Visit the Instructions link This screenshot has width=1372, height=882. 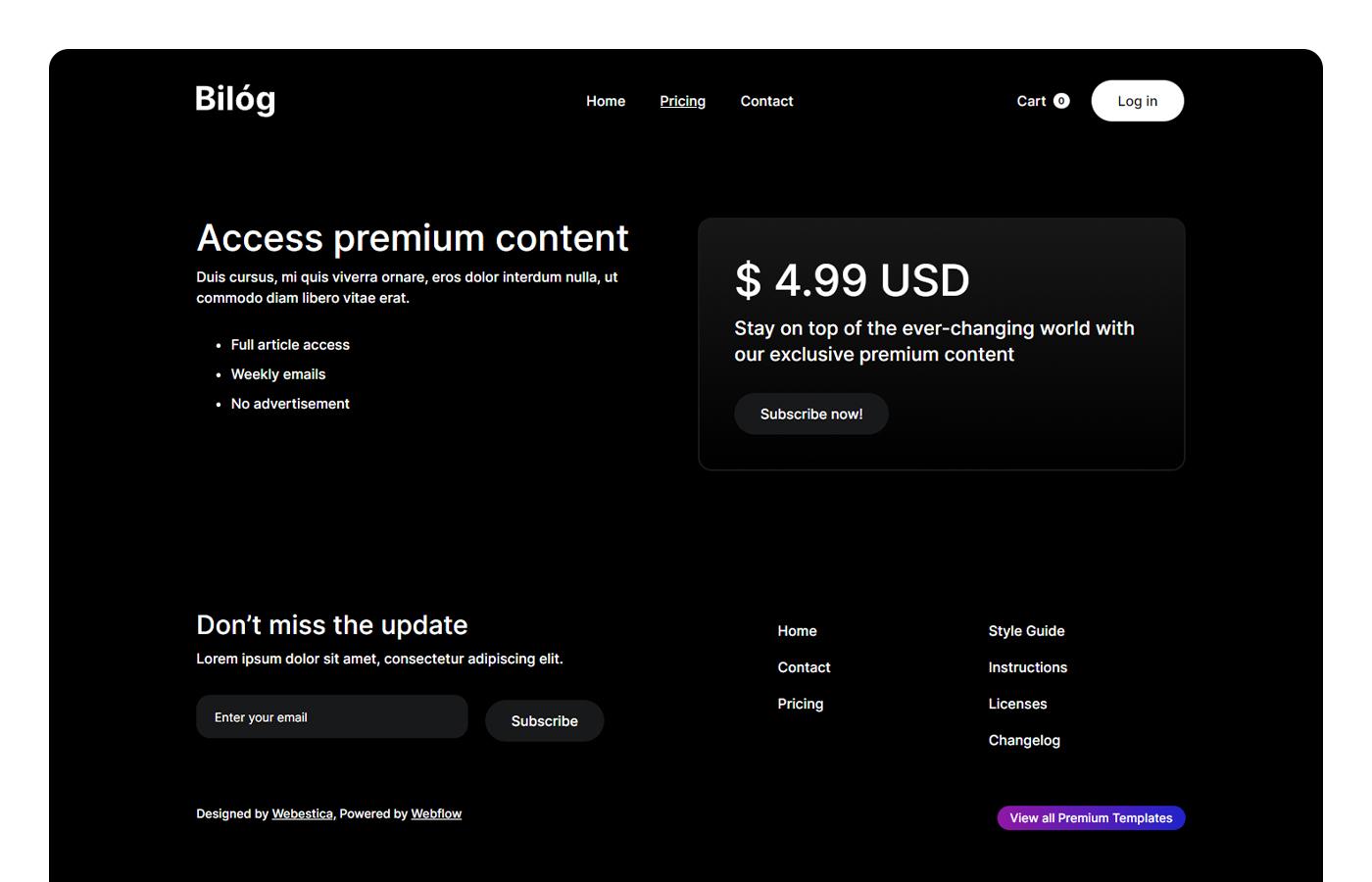click(1027, 666)
